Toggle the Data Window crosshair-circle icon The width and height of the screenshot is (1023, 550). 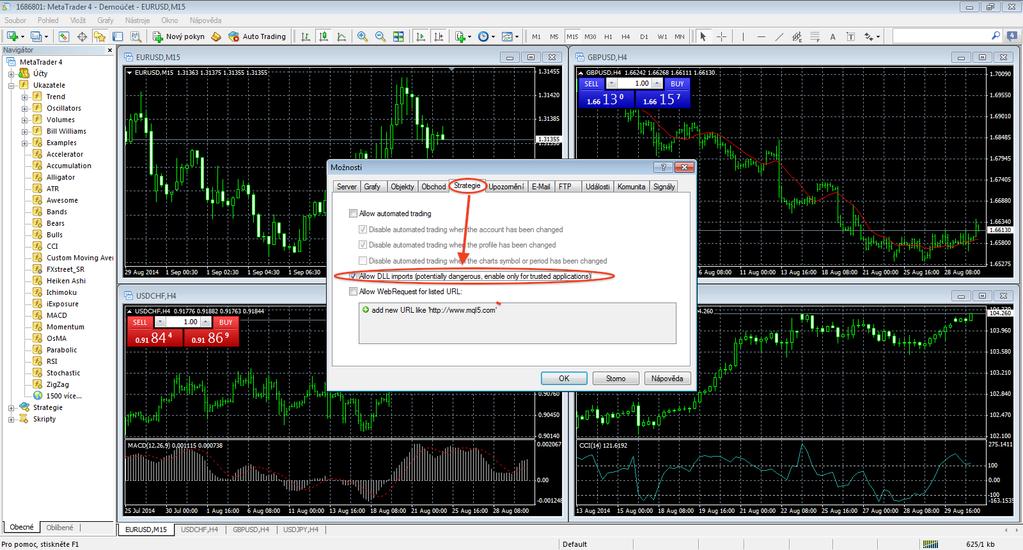[82, 37]
